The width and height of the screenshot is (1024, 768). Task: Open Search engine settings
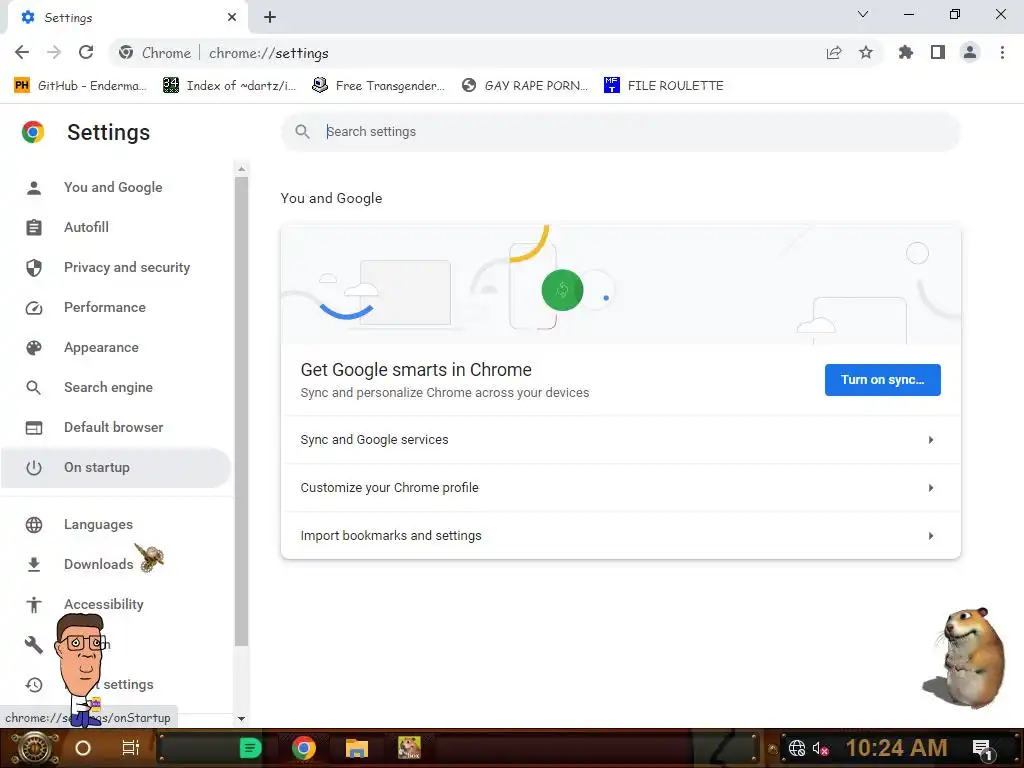coord(116,387)
